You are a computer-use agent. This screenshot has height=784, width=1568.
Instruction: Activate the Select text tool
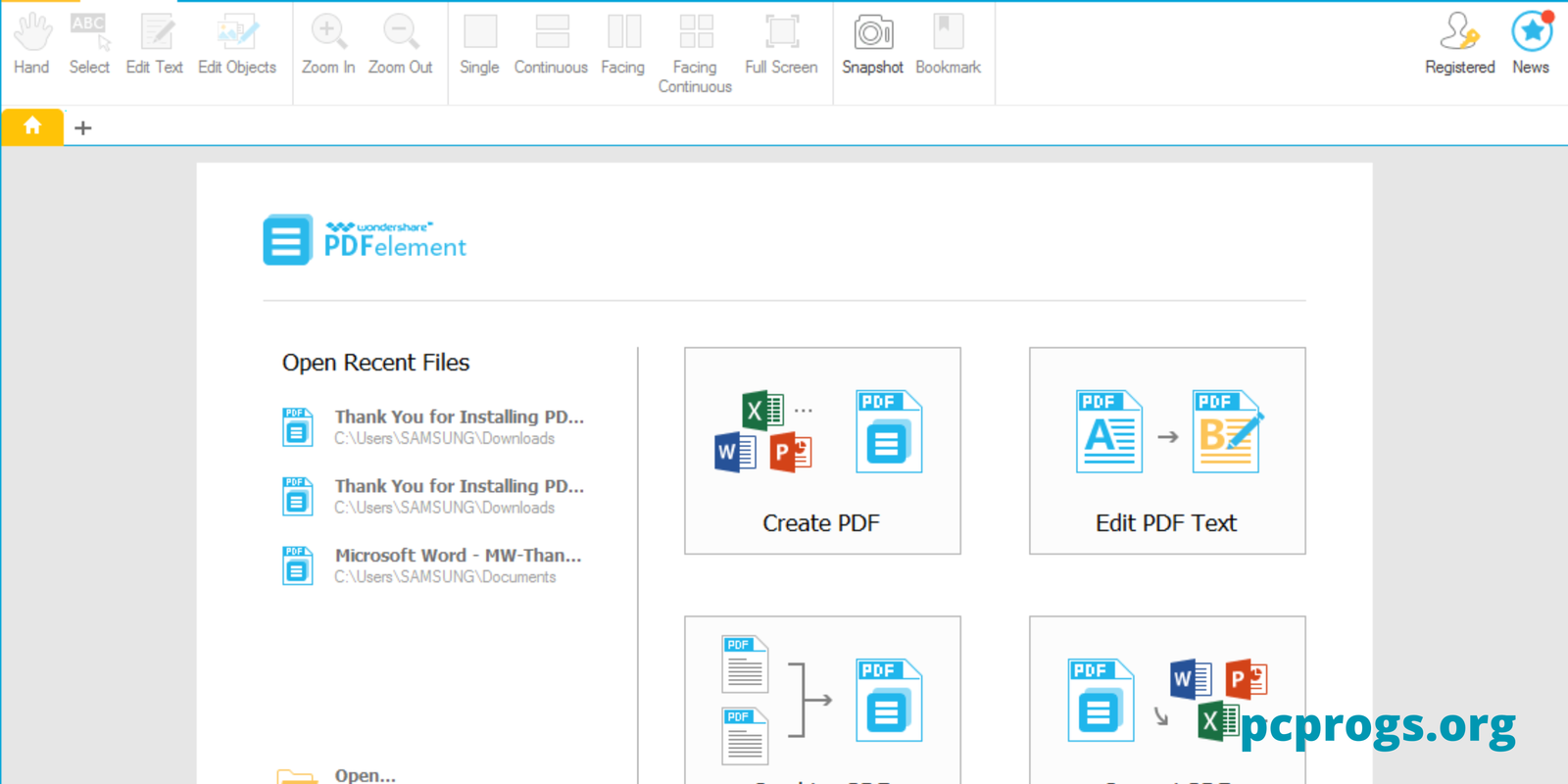click(89, 45)
